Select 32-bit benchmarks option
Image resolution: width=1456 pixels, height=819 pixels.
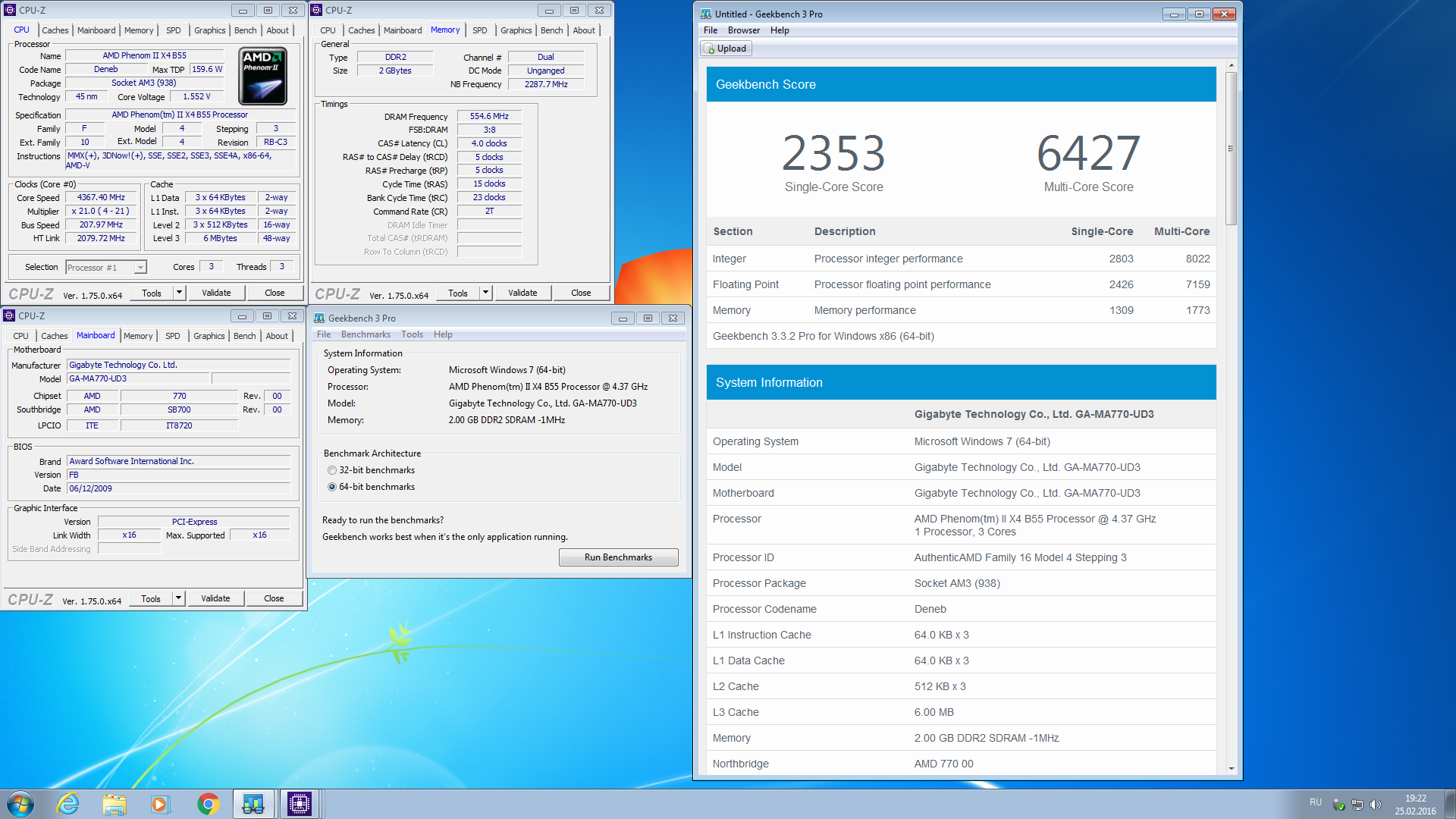click(371, 470)
